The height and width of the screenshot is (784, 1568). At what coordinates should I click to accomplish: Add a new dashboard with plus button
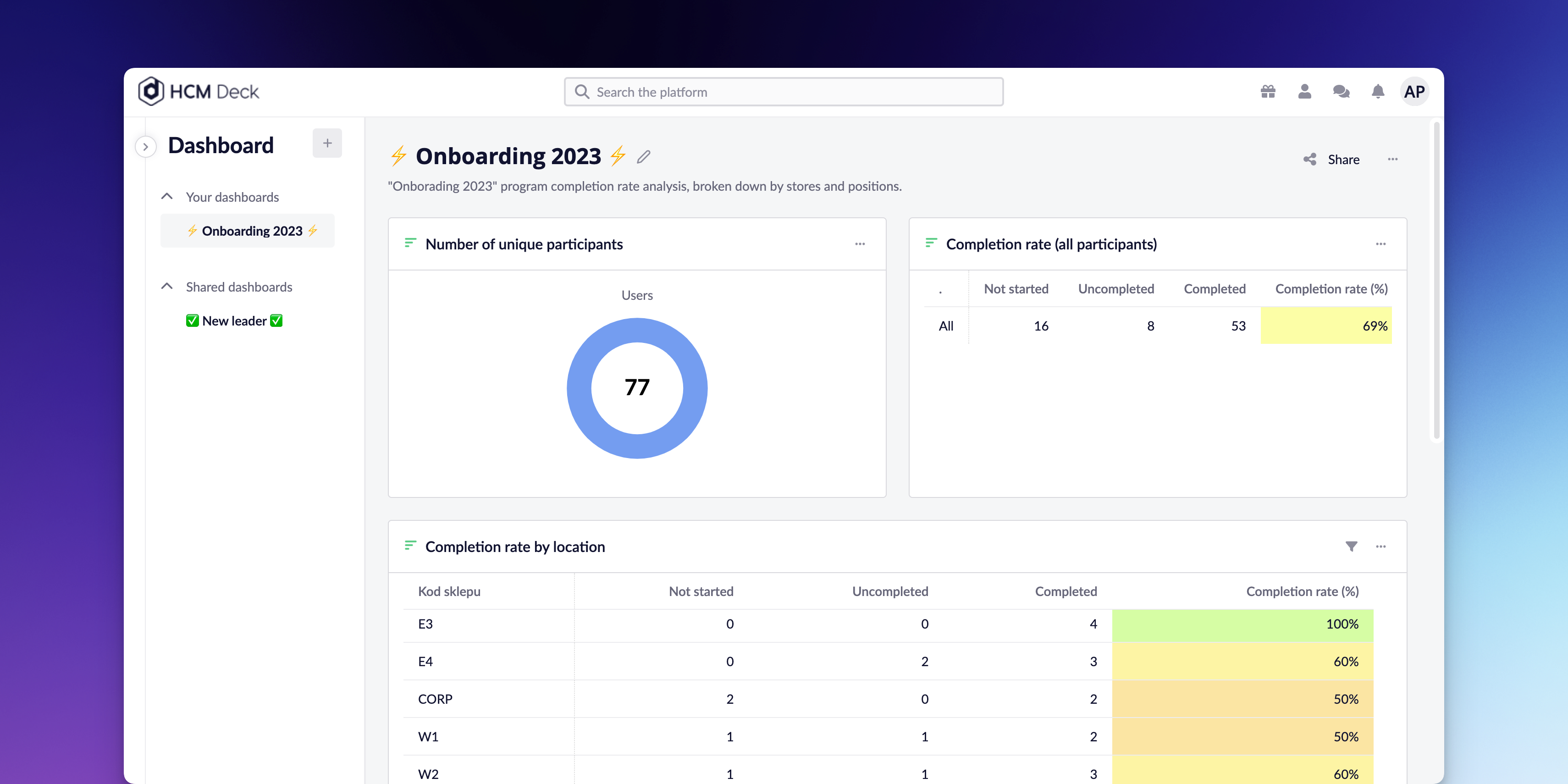(327, 143)
